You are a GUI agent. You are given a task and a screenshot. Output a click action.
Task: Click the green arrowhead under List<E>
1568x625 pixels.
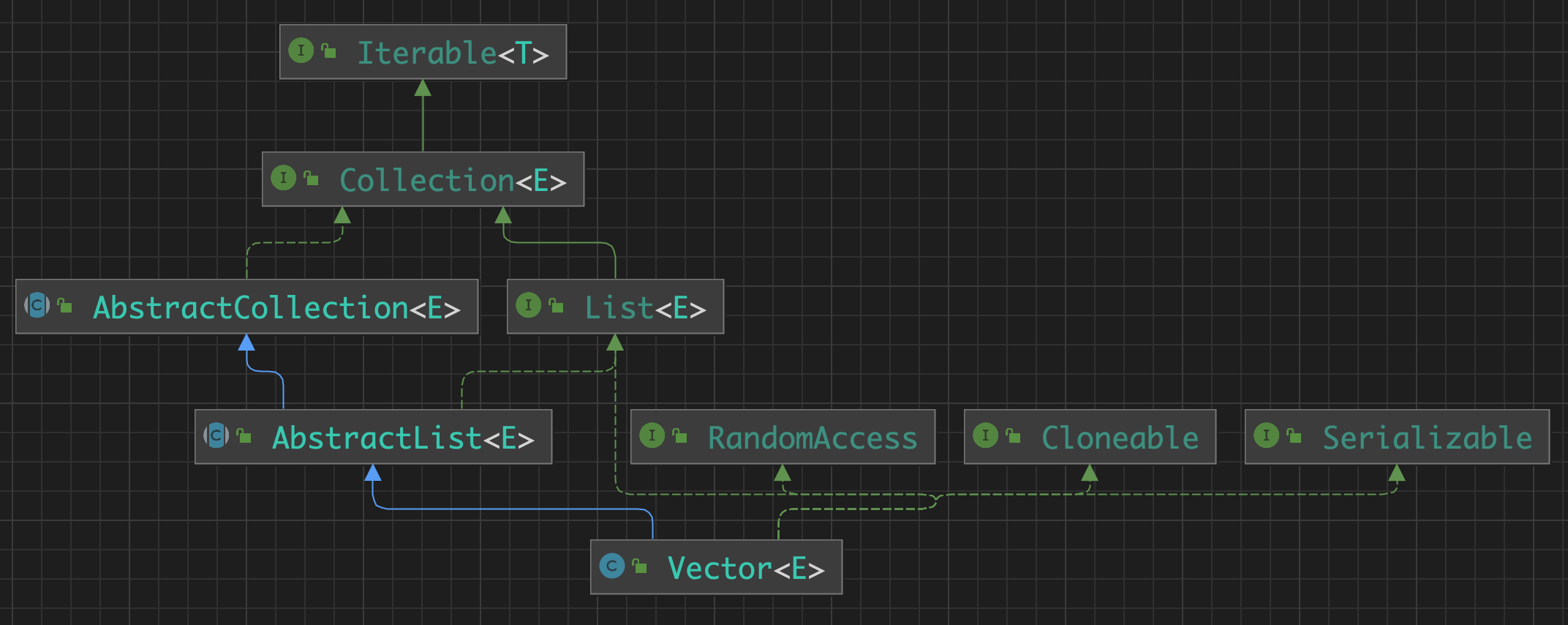615,343
